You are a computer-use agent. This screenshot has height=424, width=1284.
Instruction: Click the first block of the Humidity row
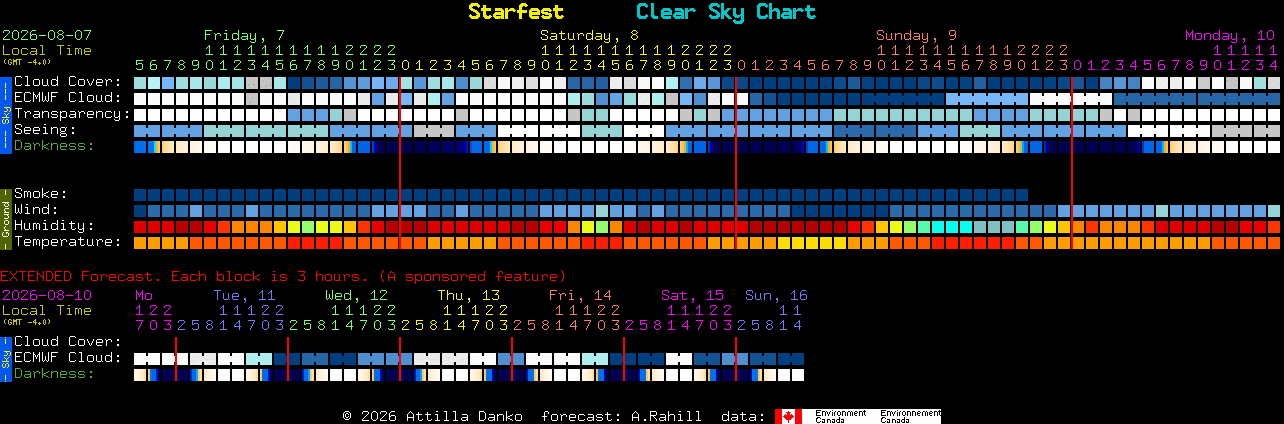pyautogui.click(x=140, y=226)
